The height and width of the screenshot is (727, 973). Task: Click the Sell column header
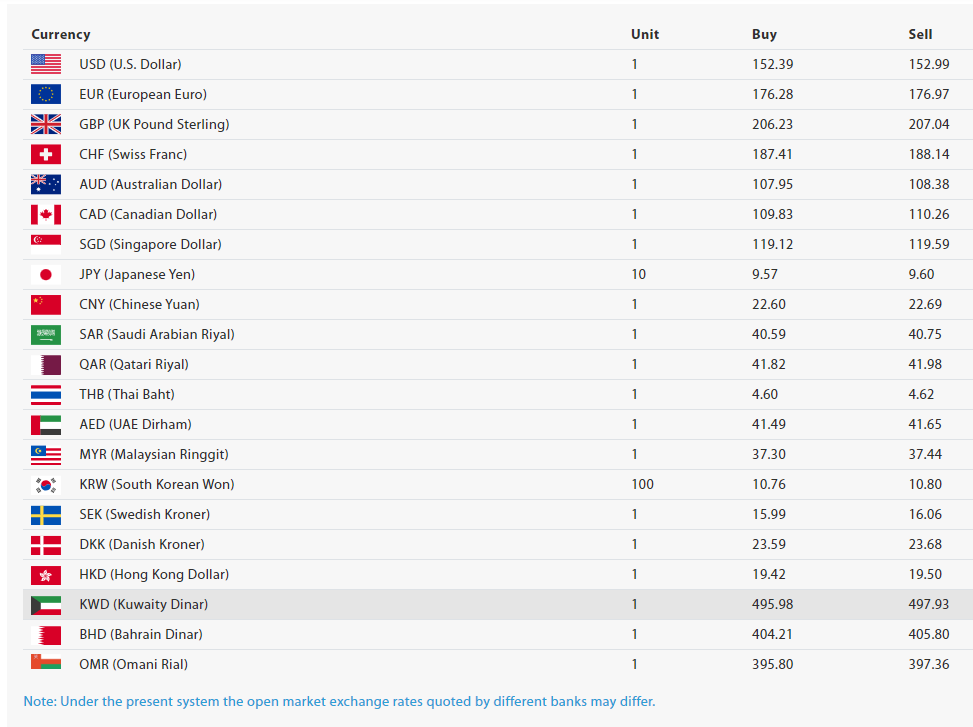920,35
